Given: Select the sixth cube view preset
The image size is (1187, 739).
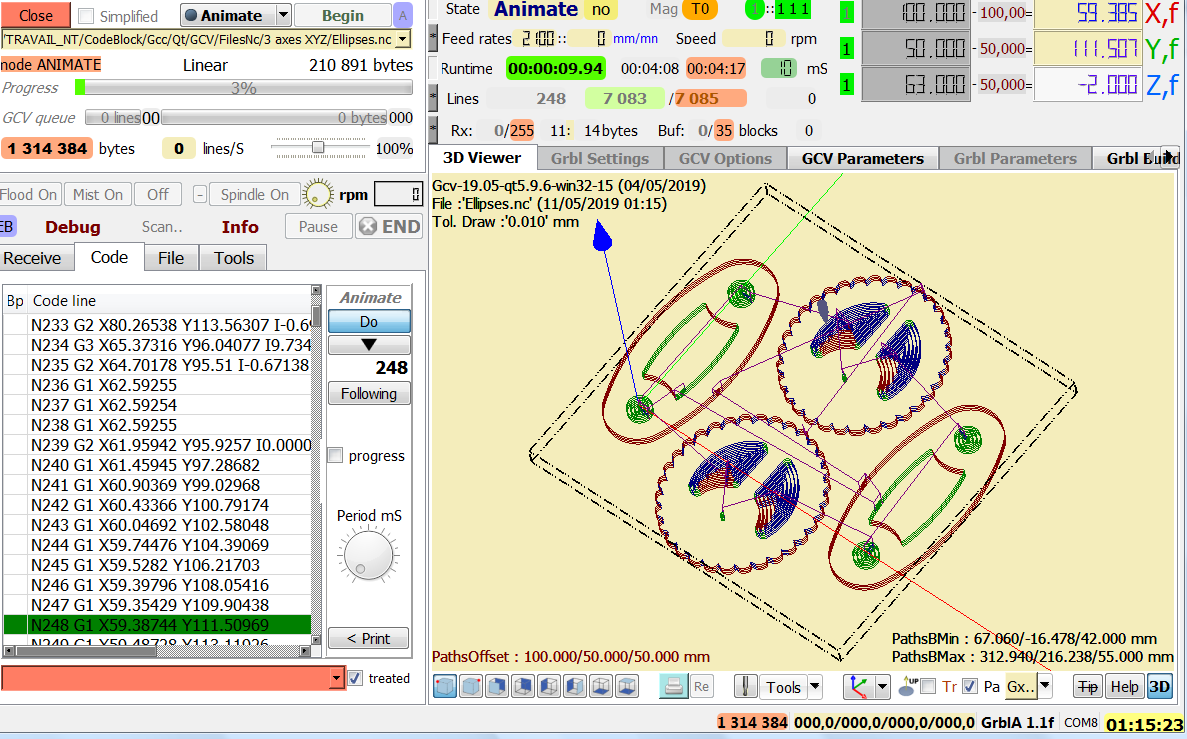Looking at the screenshot, I should point(575,687).
